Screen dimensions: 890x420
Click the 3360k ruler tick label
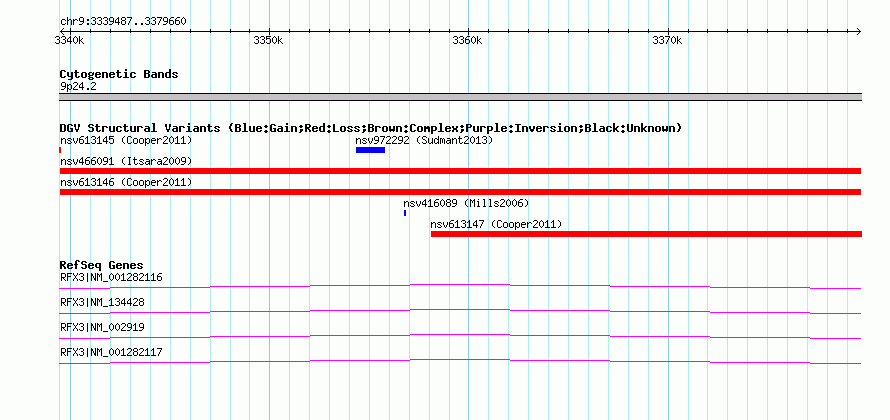468,40
